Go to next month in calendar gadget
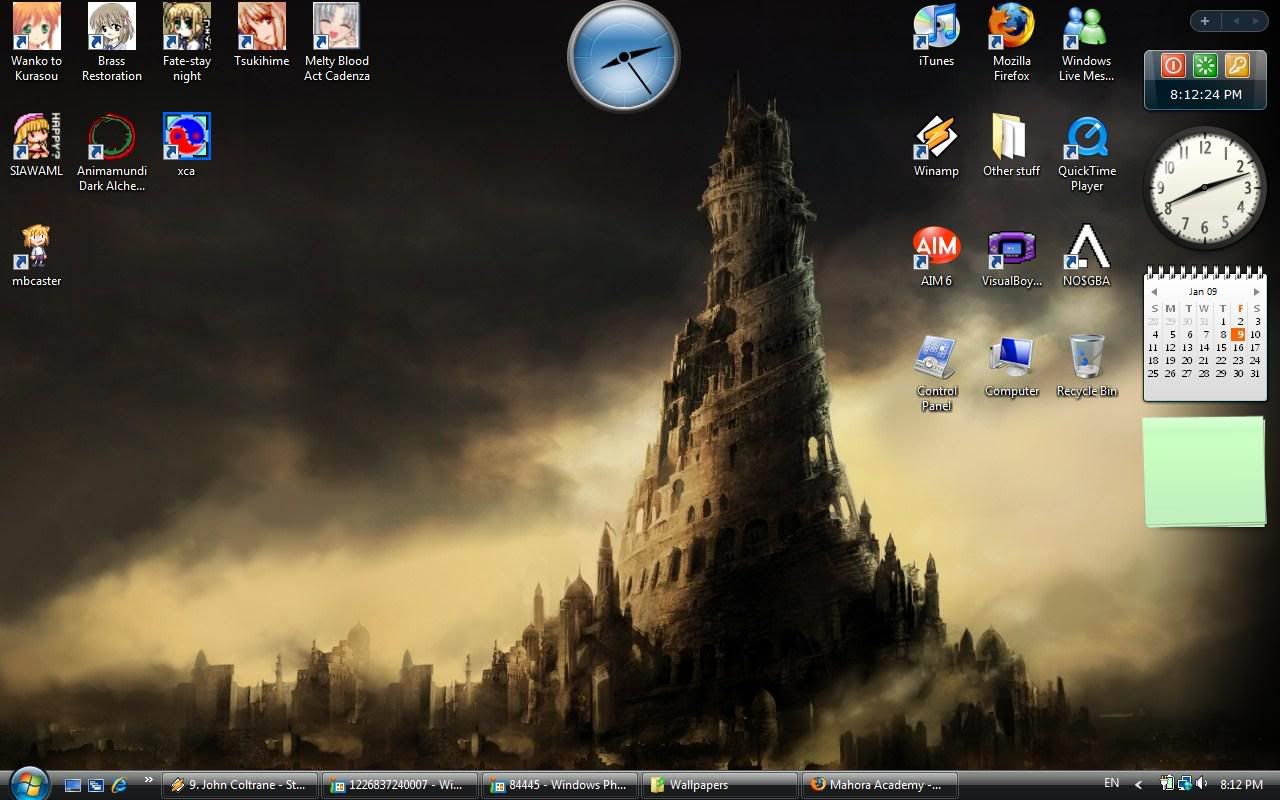This screenshot has width=1280, height=800. point(1256,292)
